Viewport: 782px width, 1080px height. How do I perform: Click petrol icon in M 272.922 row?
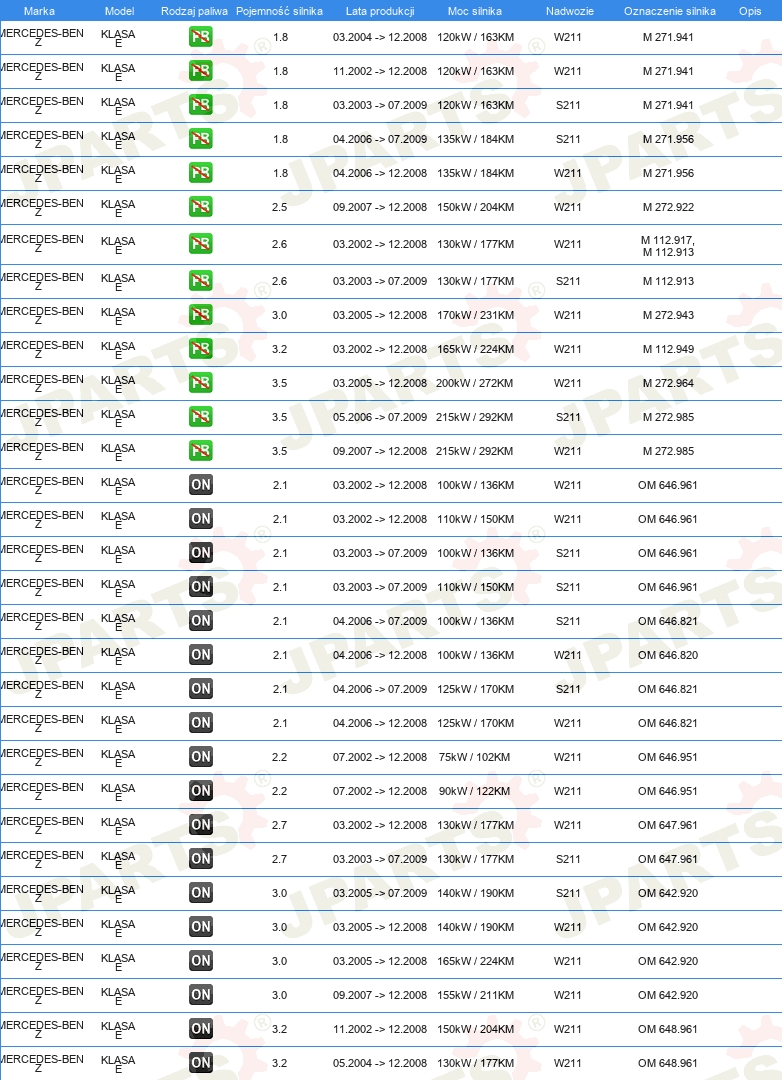click(200, 207)
